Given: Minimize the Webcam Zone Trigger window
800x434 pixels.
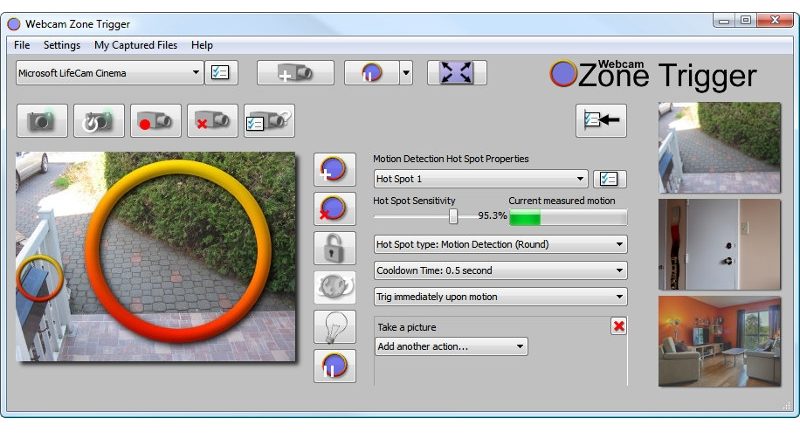Looking at the screenshot, I should click(x=724, y=21).
